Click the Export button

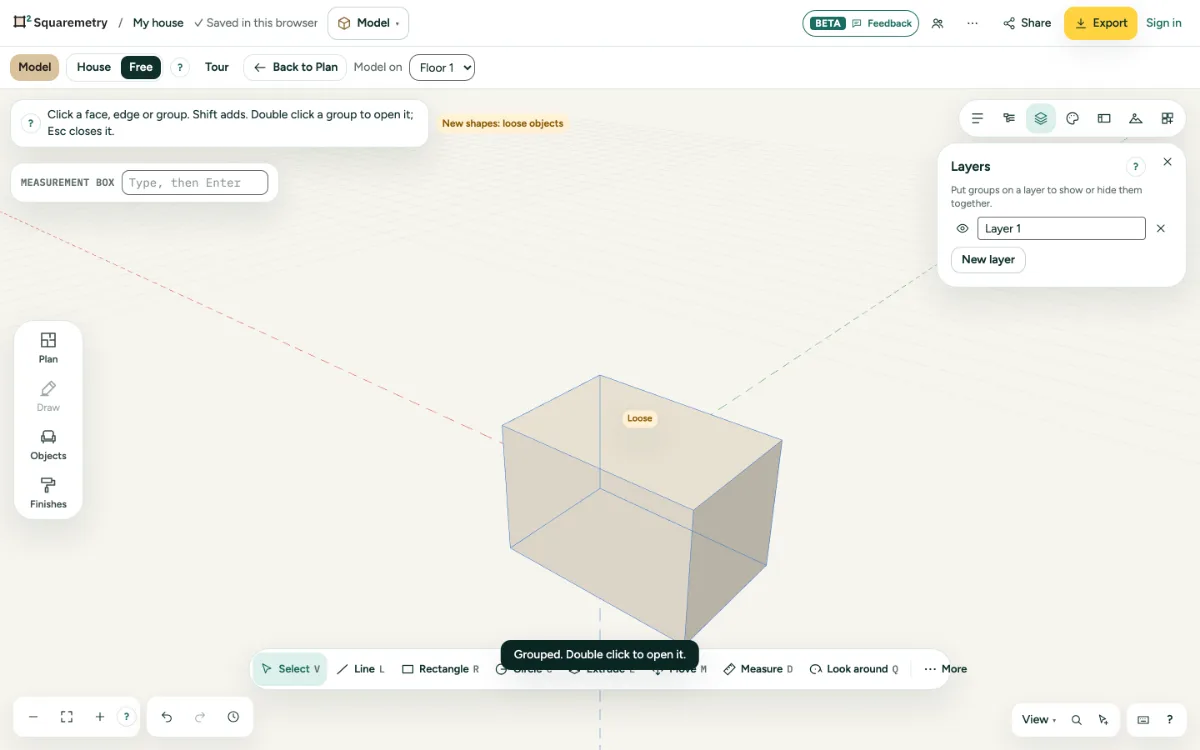tap(1100, 23)
